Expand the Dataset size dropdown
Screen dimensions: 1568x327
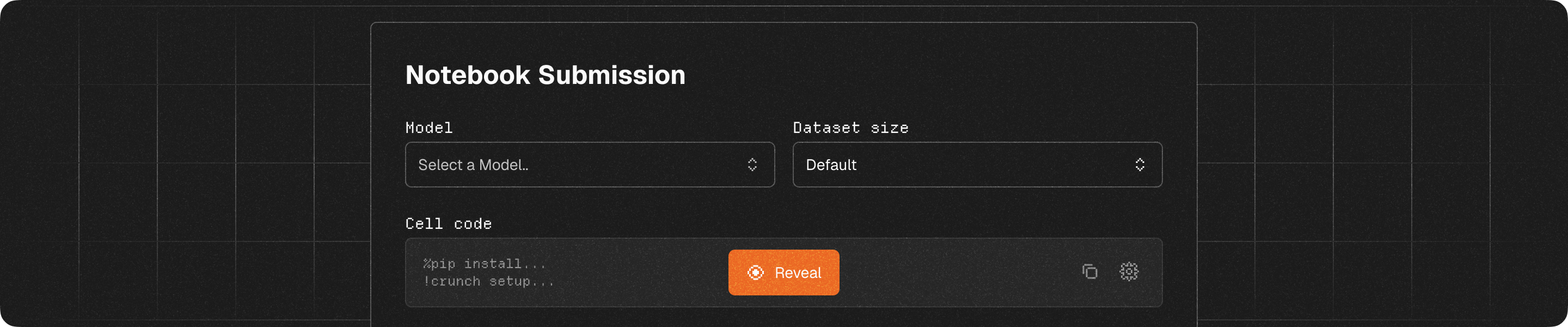click(x=976, y=165)
